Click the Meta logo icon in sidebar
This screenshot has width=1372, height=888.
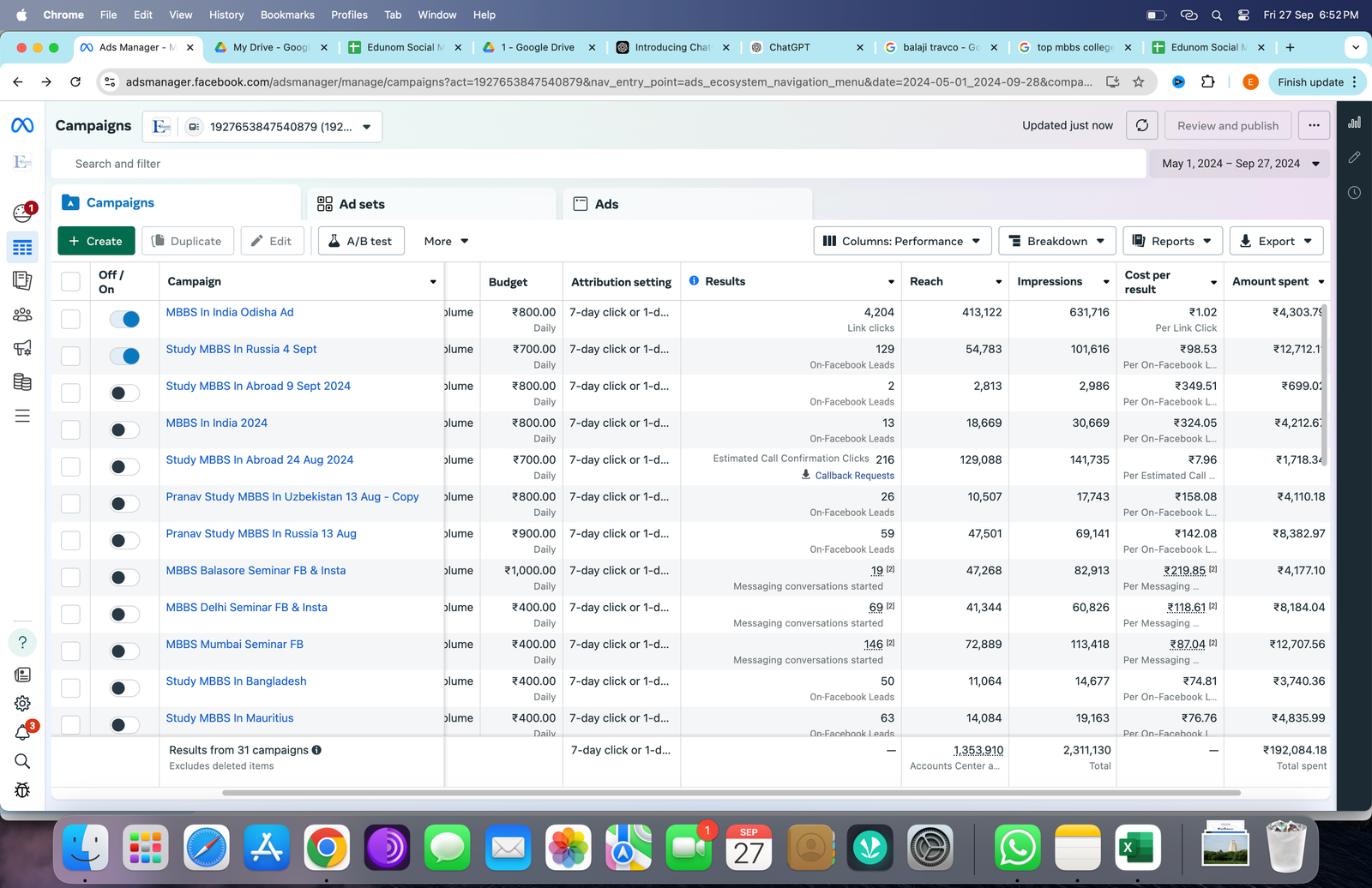(x=22, y=126)
